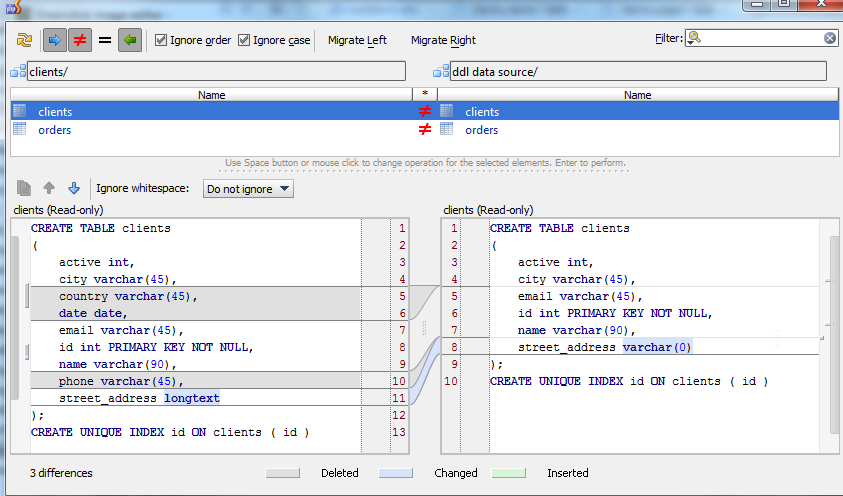This screenshot has width=843, height=496.
Task: Toggle the blue right-arrow migrate filter
Action: click(x=55, y=40)
